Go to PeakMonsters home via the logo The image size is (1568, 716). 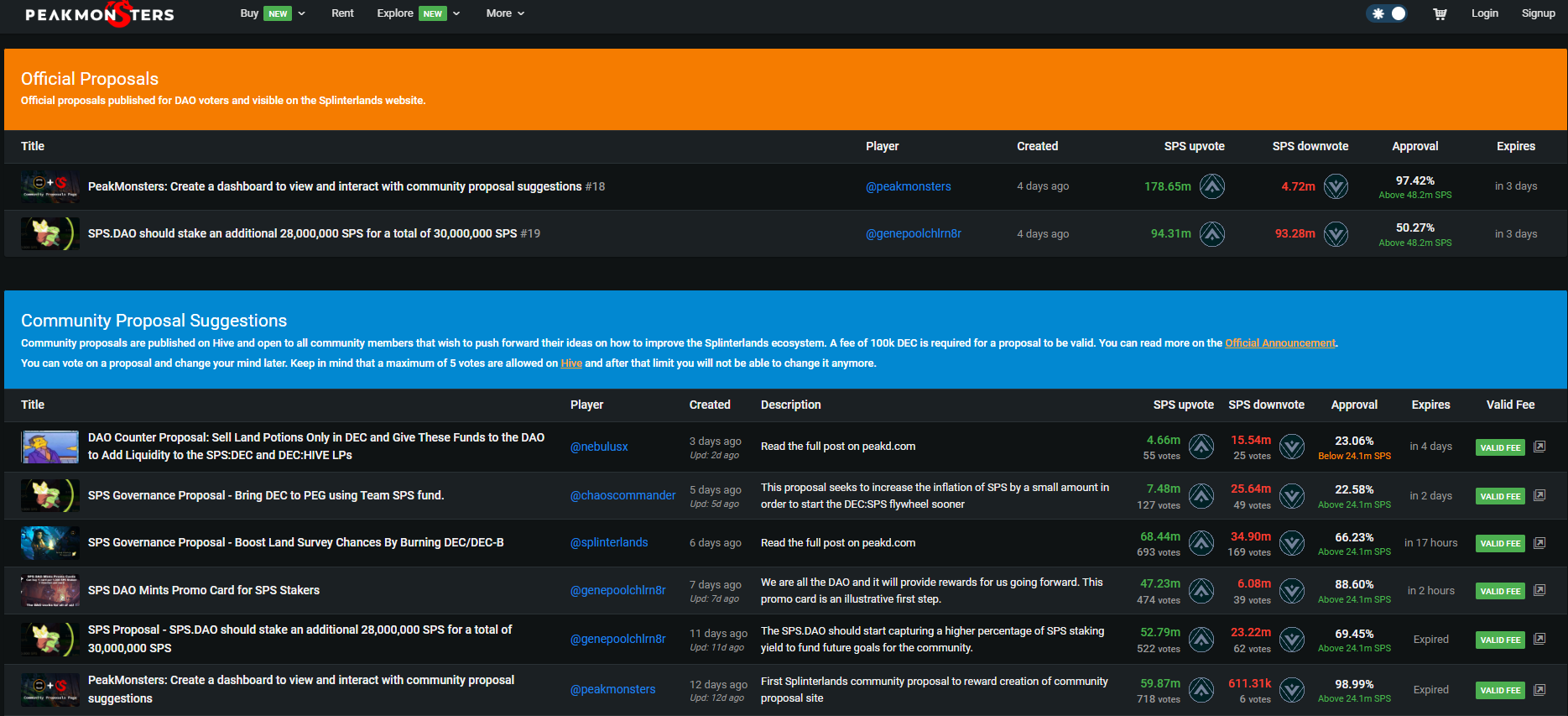[100, 14]
